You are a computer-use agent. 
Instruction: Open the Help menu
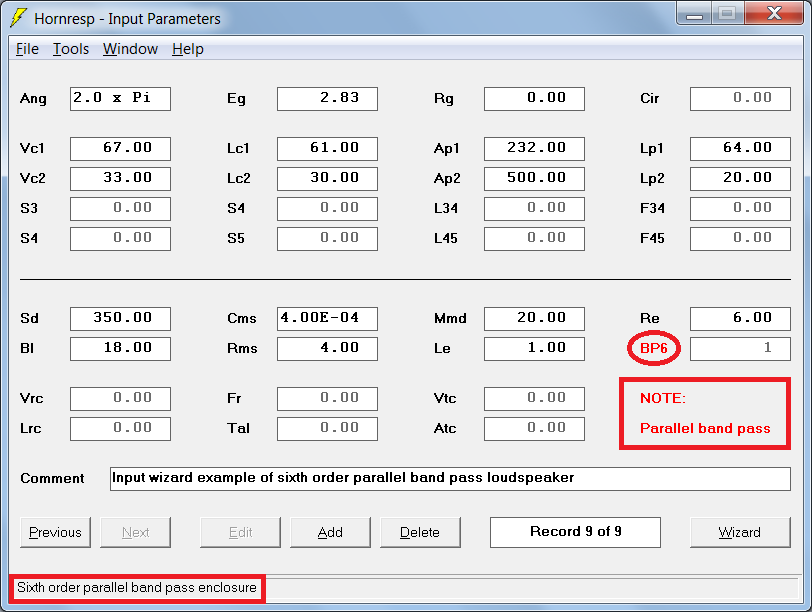click(187, 49)
